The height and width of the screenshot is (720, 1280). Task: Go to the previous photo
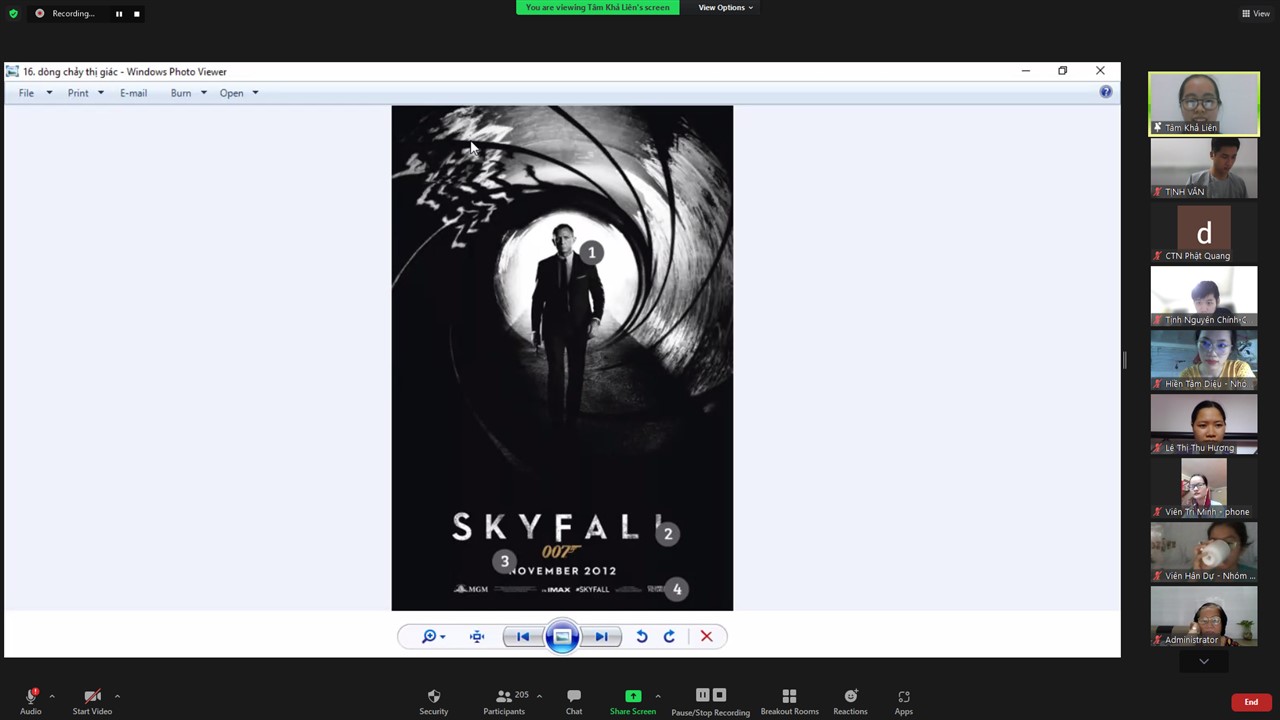pyautogui.click(x=523, y=637)
